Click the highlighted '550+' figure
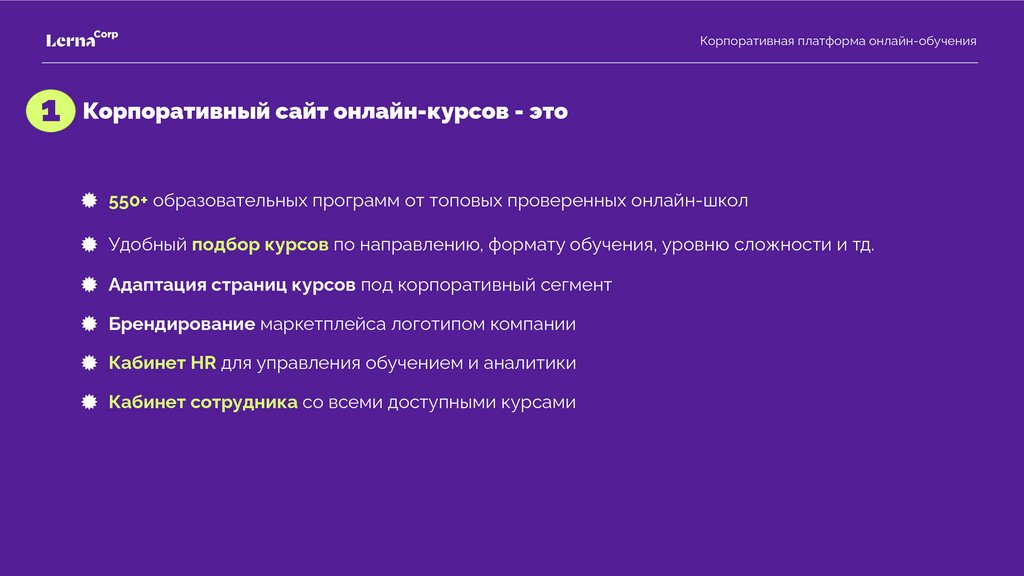The height and width of the screenshot is (576, 1024). [x=128, y=201]
